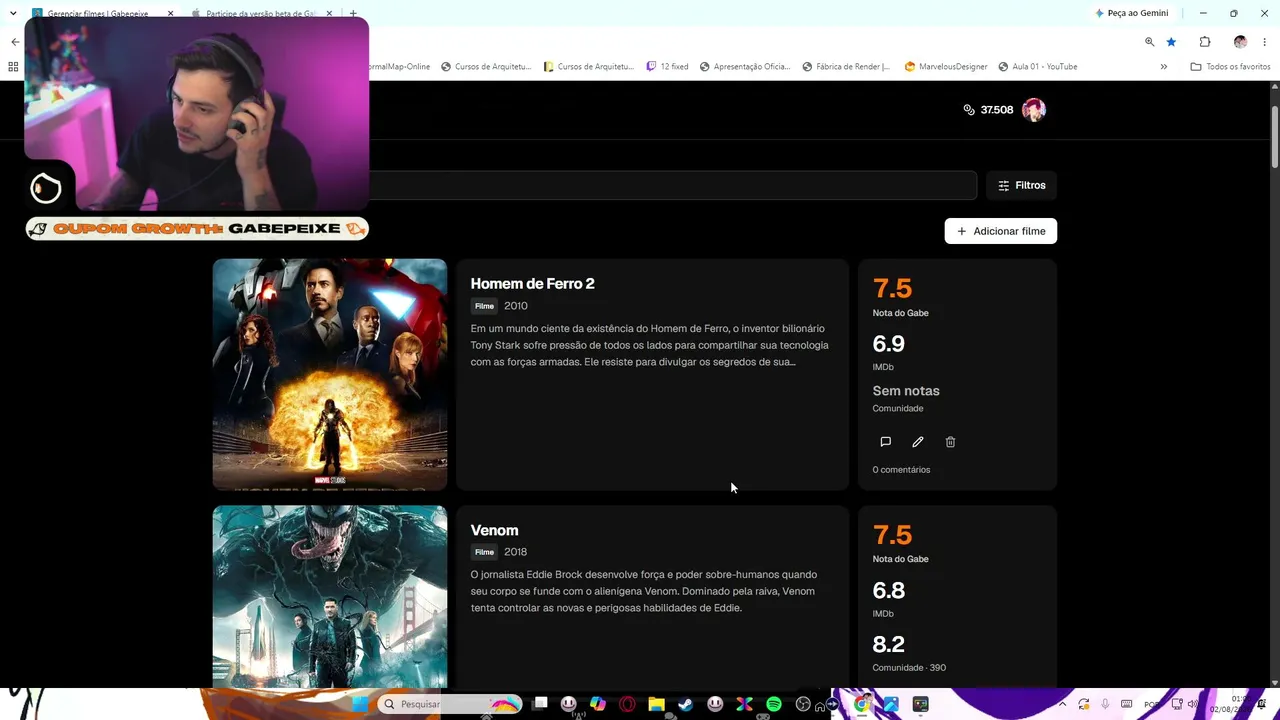Open the browser zoom magnifier icon

[x=1149, y=42]
